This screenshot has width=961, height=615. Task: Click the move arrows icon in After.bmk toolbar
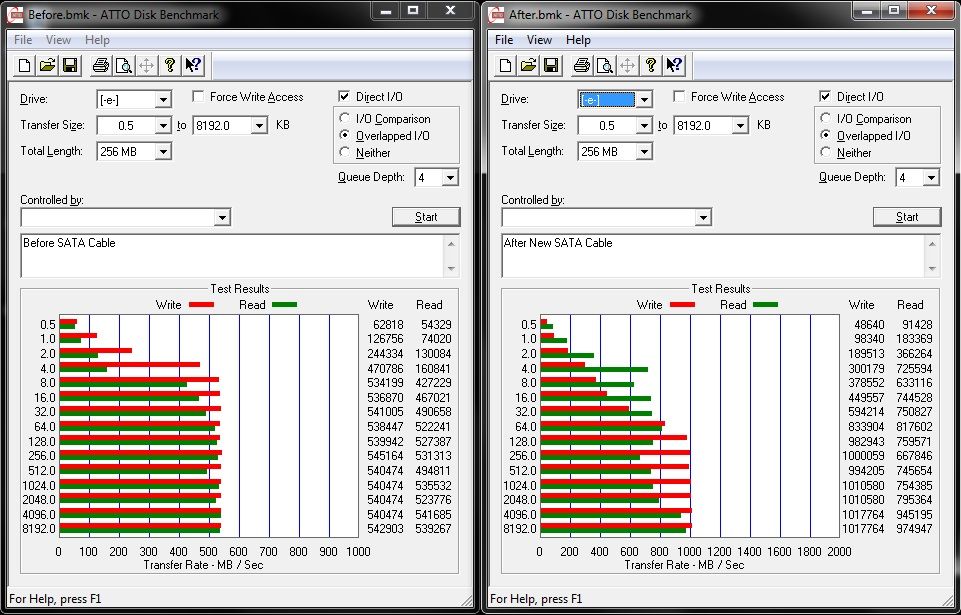coord(628,65)
